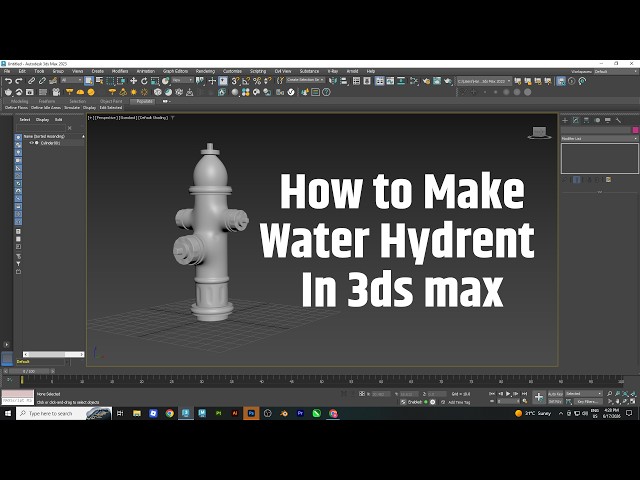Open the Display panel icon
The width and height of the screenshot is (640, 480).
[x=608, y=120]
